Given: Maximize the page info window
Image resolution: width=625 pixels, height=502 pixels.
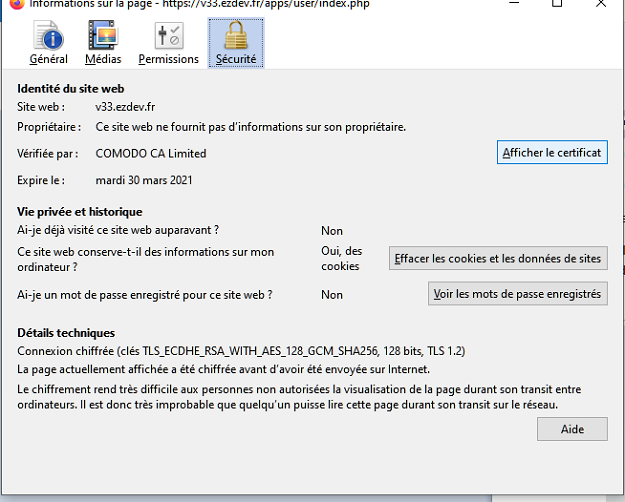Looking at the screenshot, I should click(x=557, y=4).
